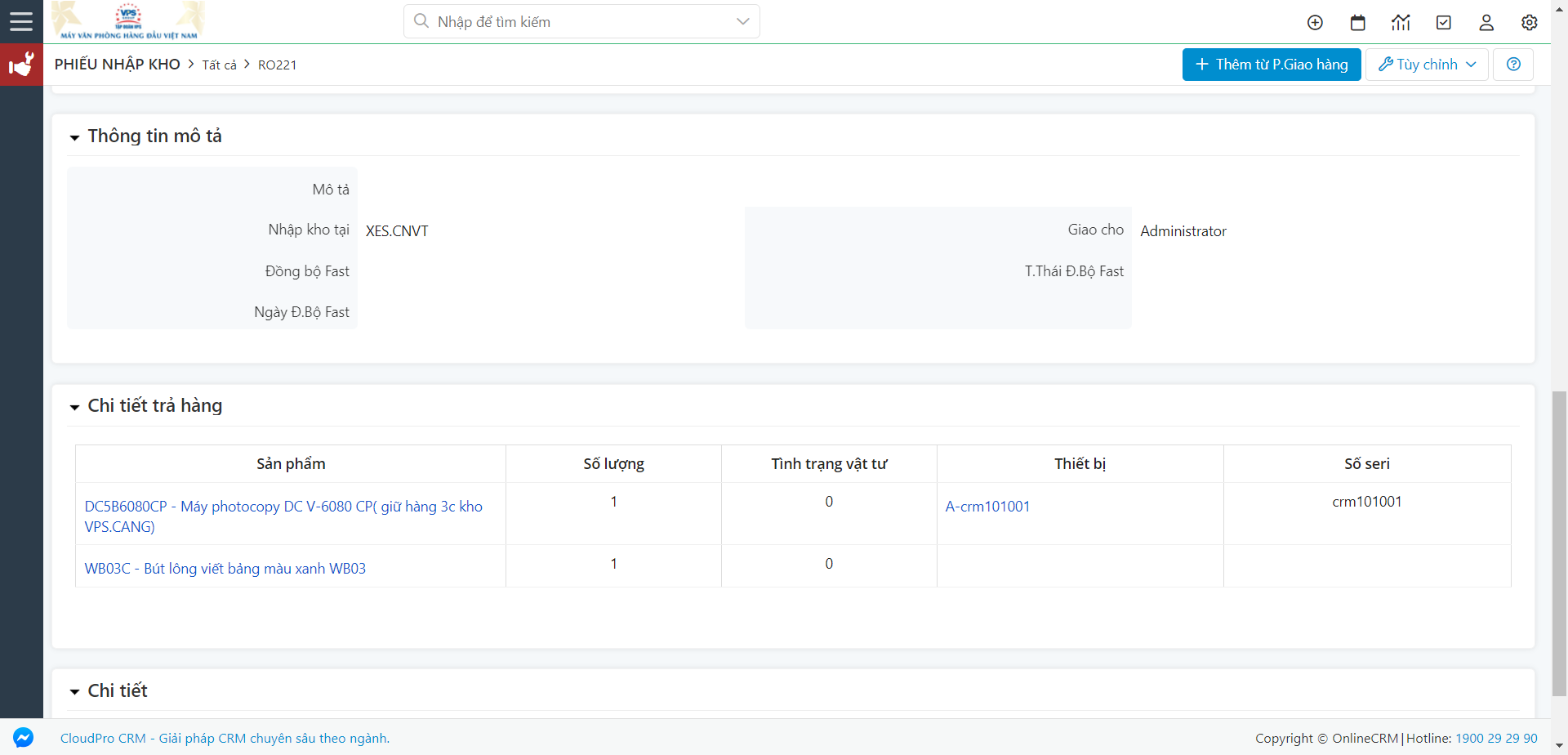Click 'Thêm từ P.Giao hàng' button

coord(1272,65)
